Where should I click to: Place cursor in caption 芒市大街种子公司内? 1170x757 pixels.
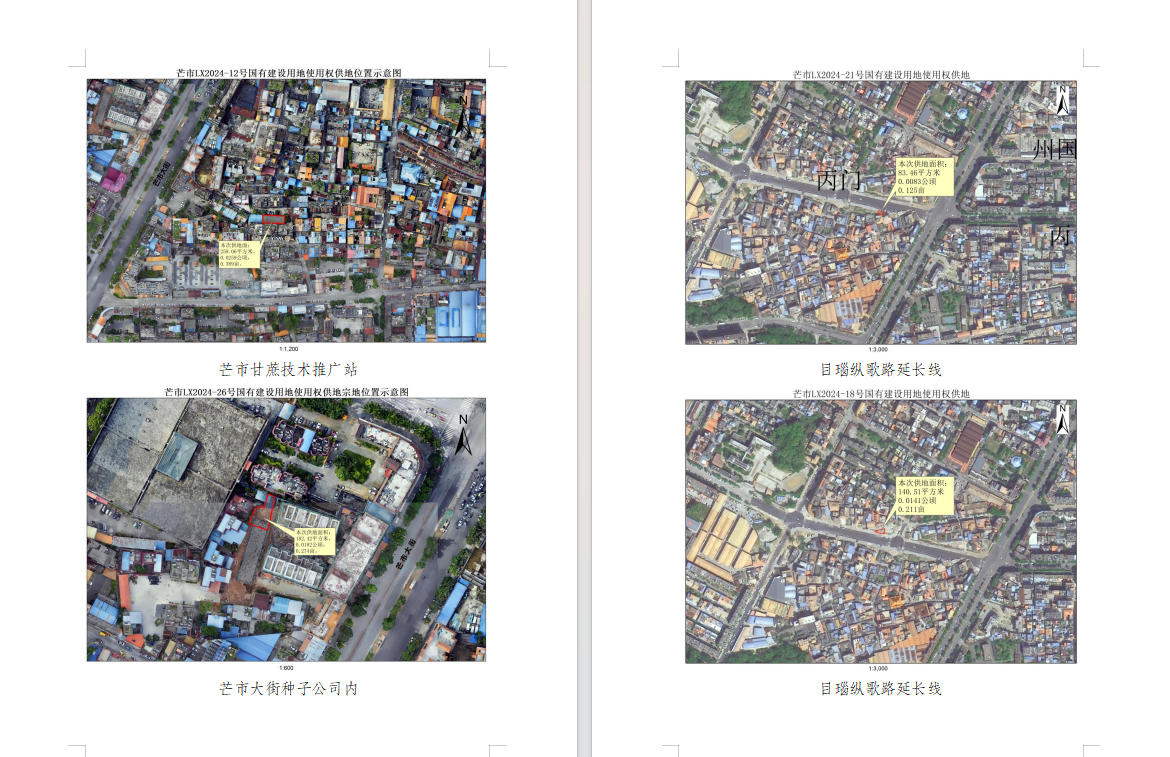click(288, 688)
